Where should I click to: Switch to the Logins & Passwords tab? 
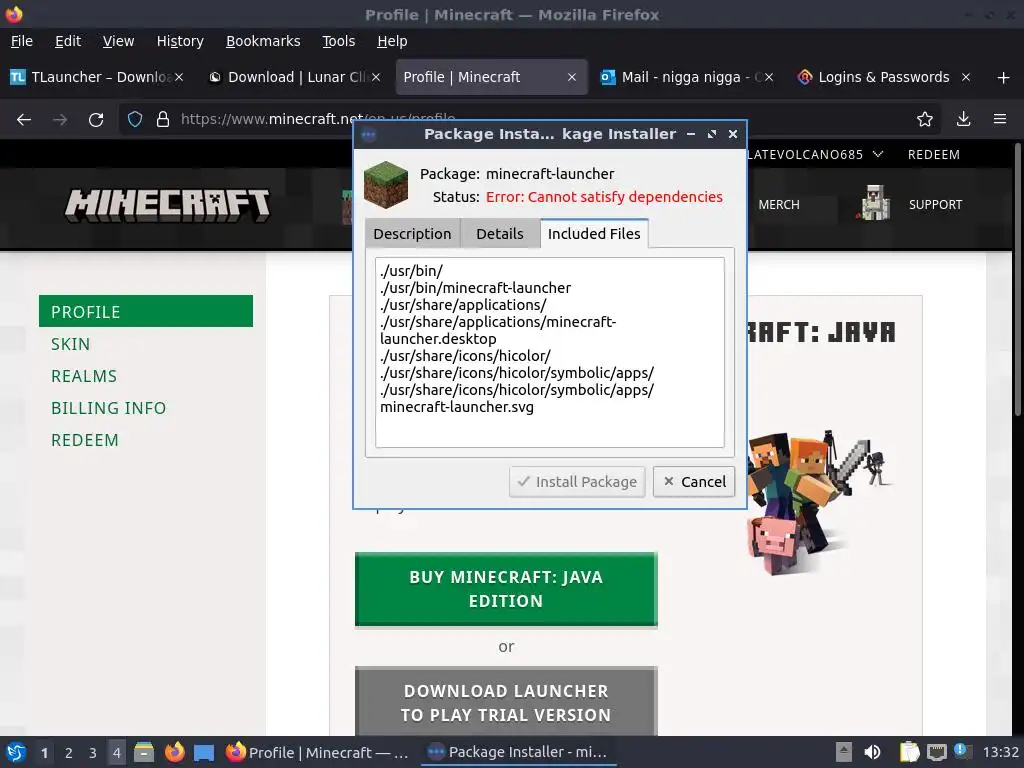pyautogui.click(x=884, y=77)
